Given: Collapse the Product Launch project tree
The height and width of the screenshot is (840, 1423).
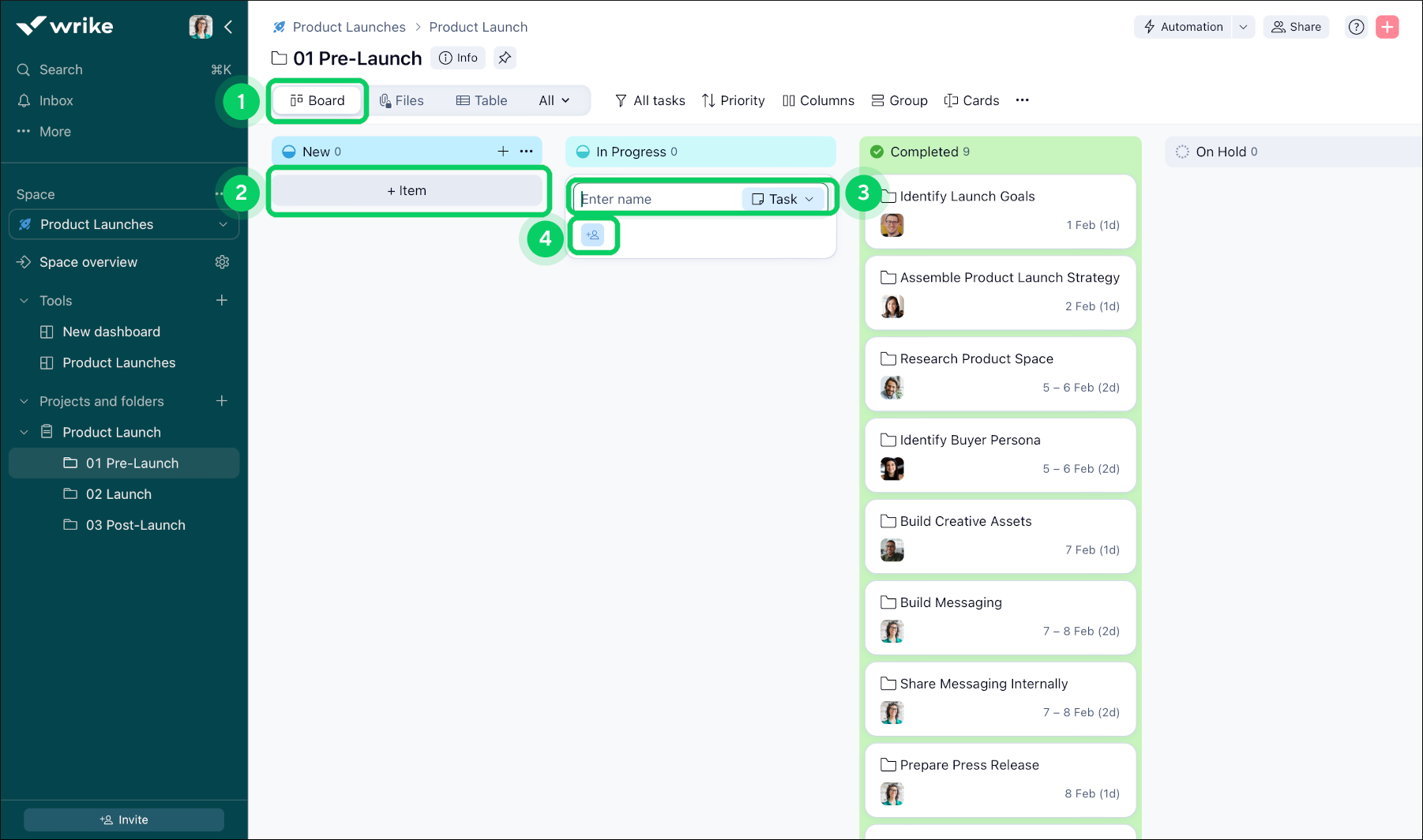Looking at the screenshot, I should pos(23,432).
